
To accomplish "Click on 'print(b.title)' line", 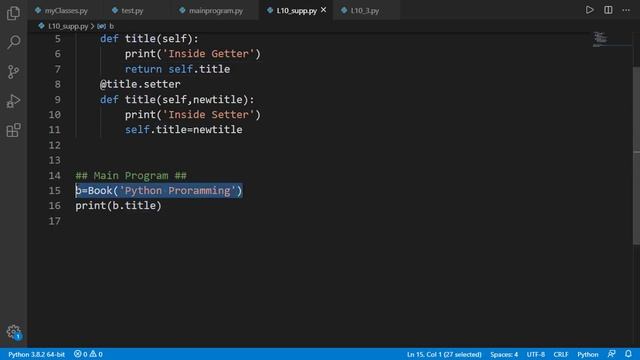I will [118, 205].
